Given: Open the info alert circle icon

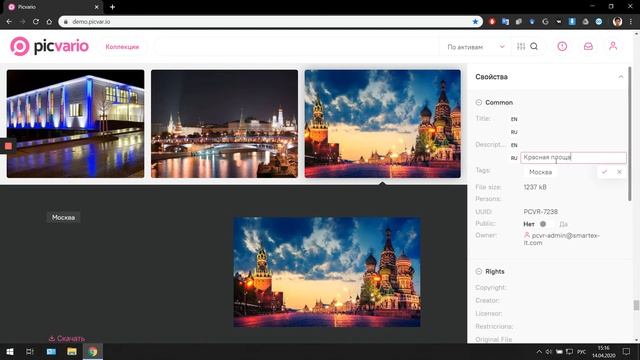Looking at the screenshot, I should coord(562,47).
